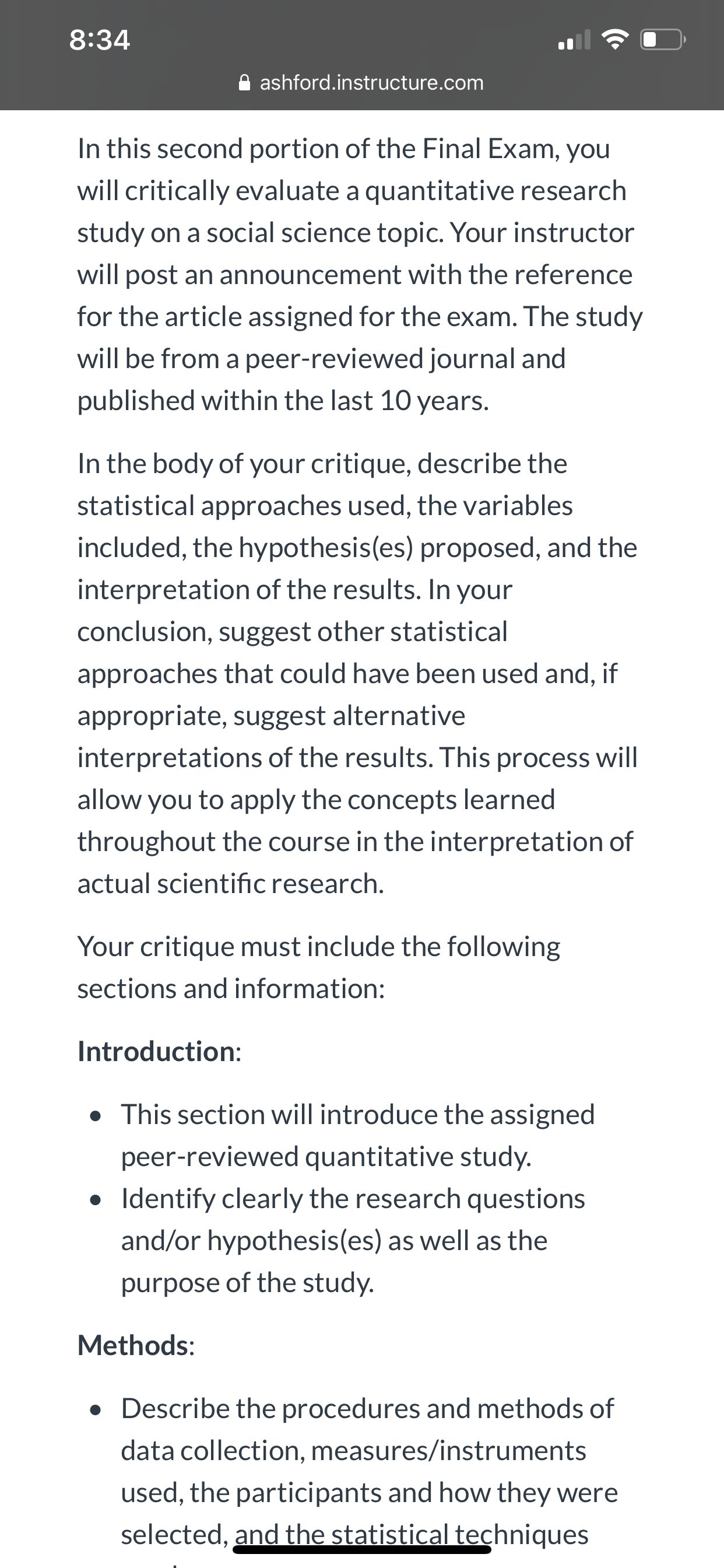Click the text "peer-reviewed quantitative study."
Viewport: 724px width, 1568px height.
pyautogui.click(x=326, y=1157)
